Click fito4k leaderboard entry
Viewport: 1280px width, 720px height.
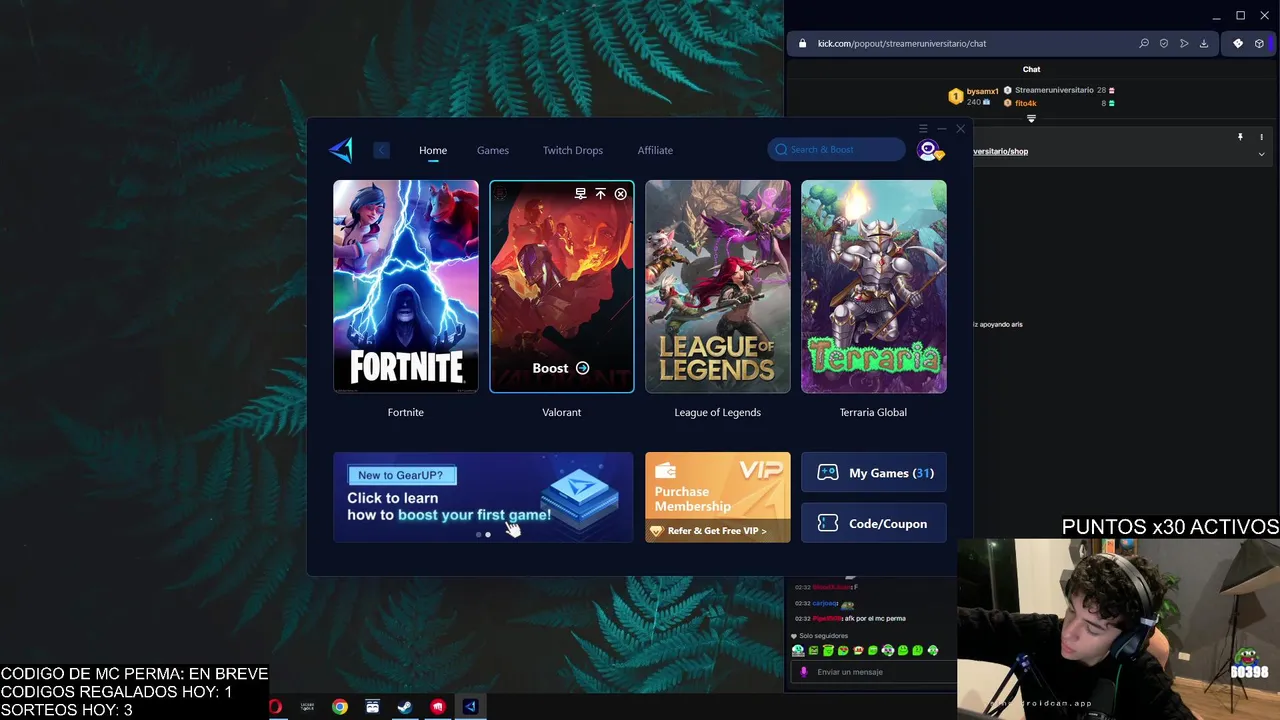click(1026, 103)
